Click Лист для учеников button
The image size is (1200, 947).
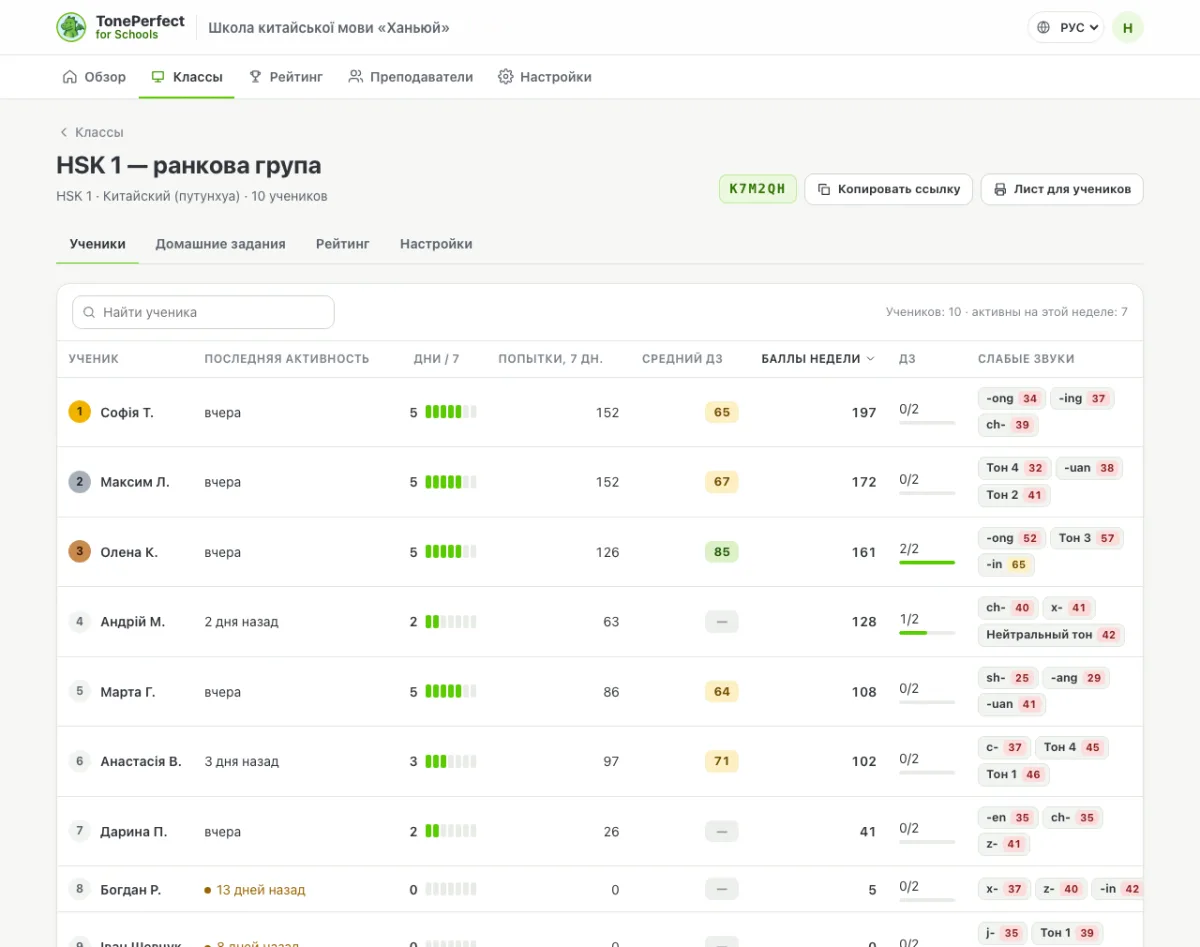(x=1062, y=189)
